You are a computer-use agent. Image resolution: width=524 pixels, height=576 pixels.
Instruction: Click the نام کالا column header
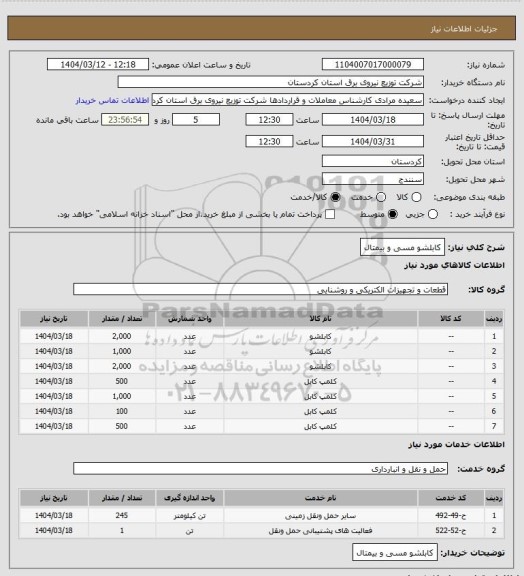pos(320,318)
